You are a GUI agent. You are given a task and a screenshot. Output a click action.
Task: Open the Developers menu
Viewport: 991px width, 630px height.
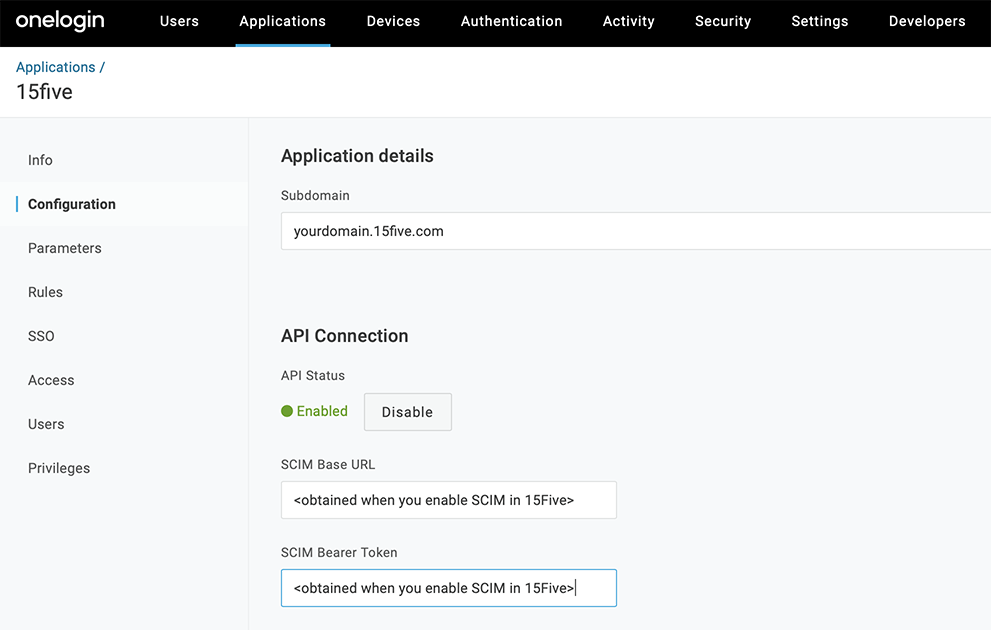click(x=926, y=21)
